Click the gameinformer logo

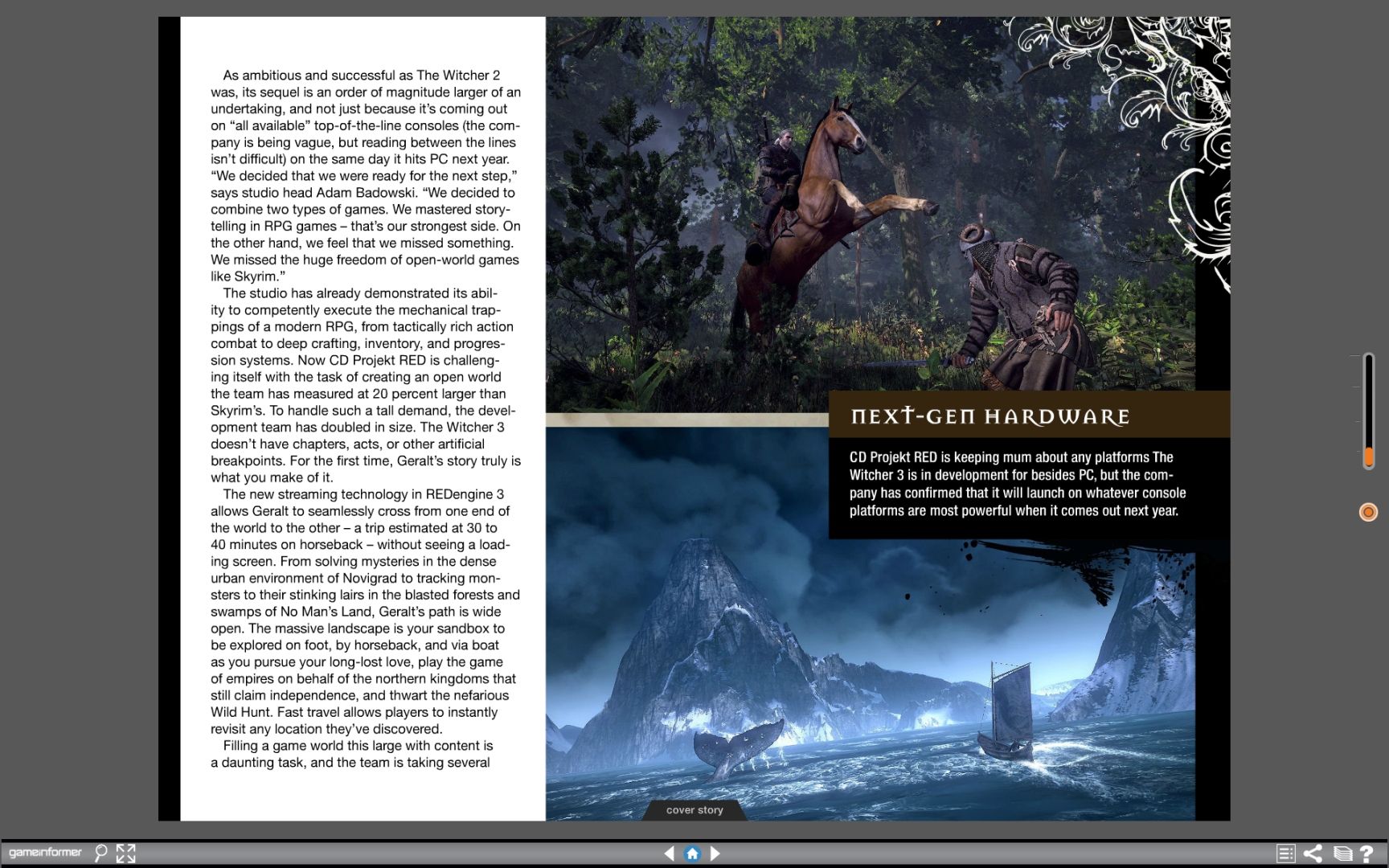(x=46, y=853)
